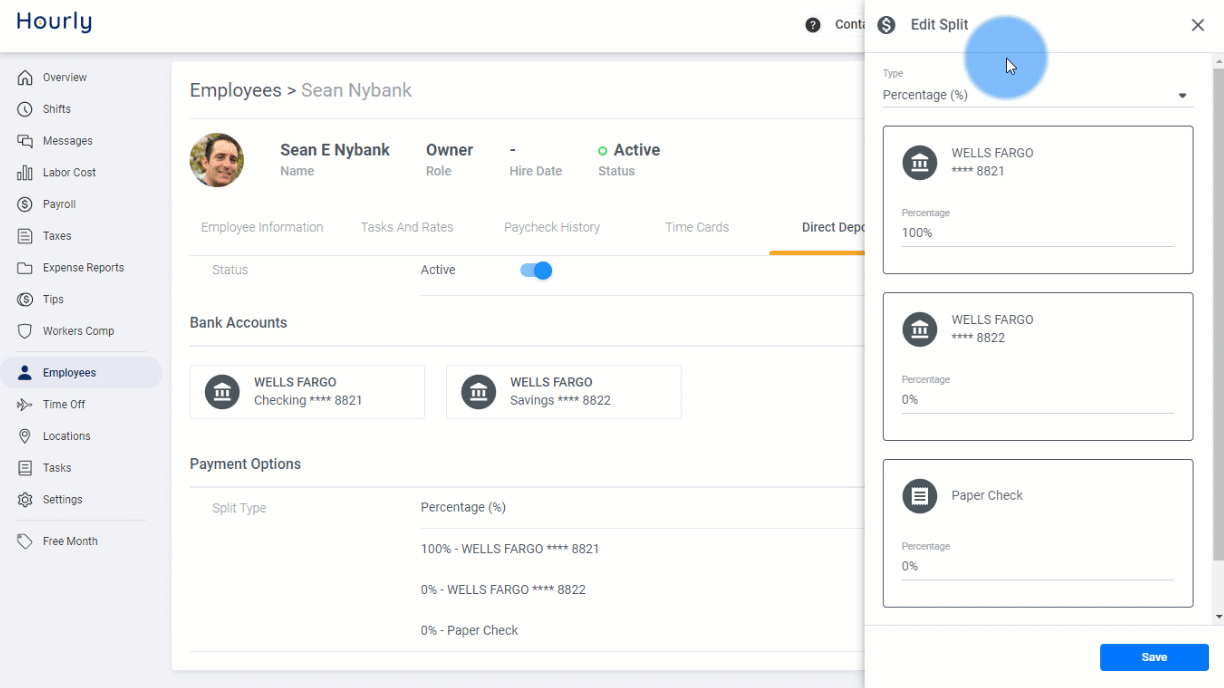Viewport: 1224px width, 688px height.
Task: Switch to the Paycheck History tab
Action: pos(552,227)
